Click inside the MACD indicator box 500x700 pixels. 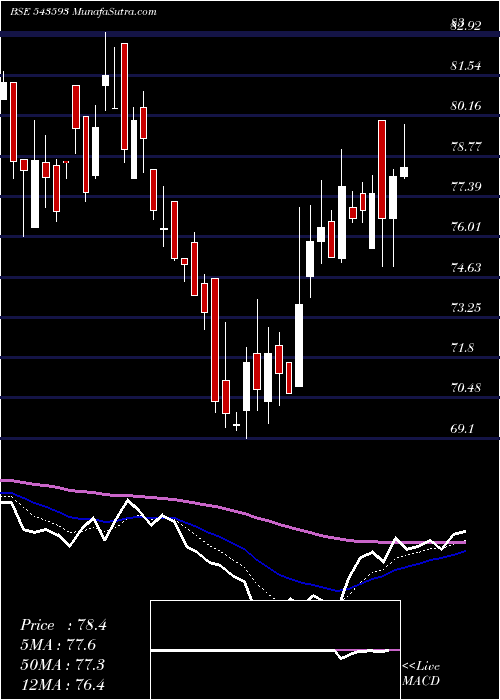click(275, 650)
